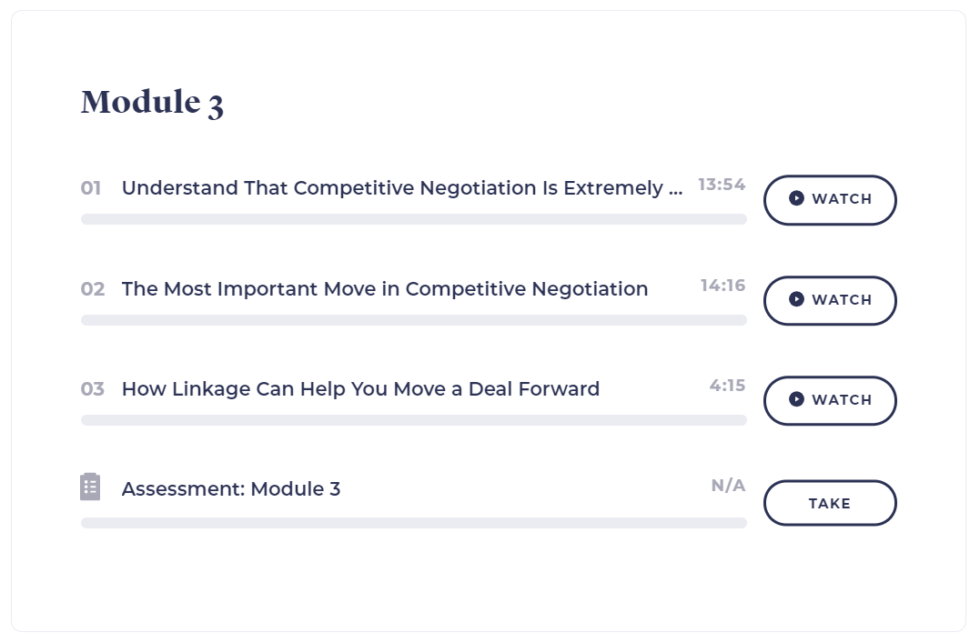Image resolution: width=980 pixels, height=643 pixels.
Task: Watch the Competitive Negotiation Is Extremely video
Action: (830, 200)
